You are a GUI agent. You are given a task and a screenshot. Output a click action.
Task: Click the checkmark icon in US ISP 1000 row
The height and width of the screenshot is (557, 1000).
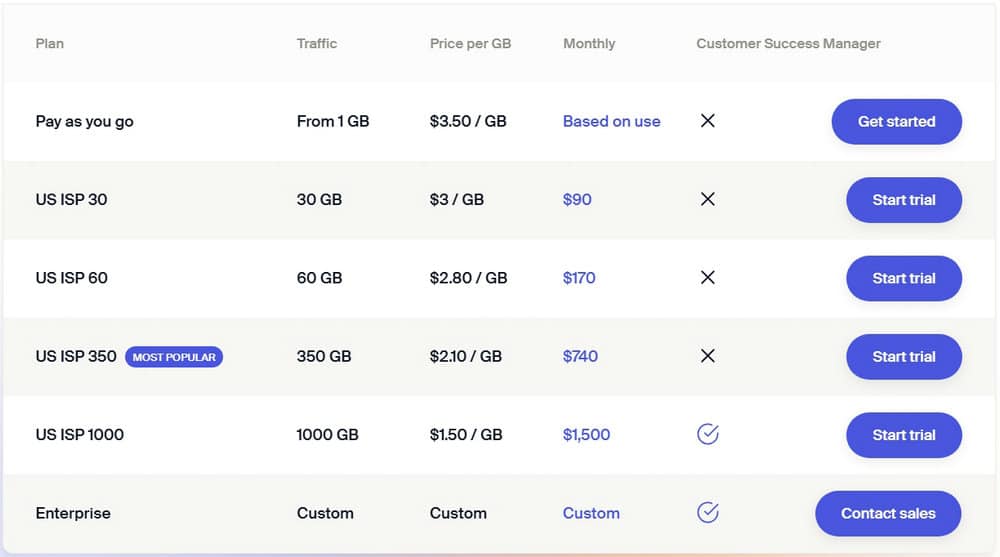(x=708, y=434)
